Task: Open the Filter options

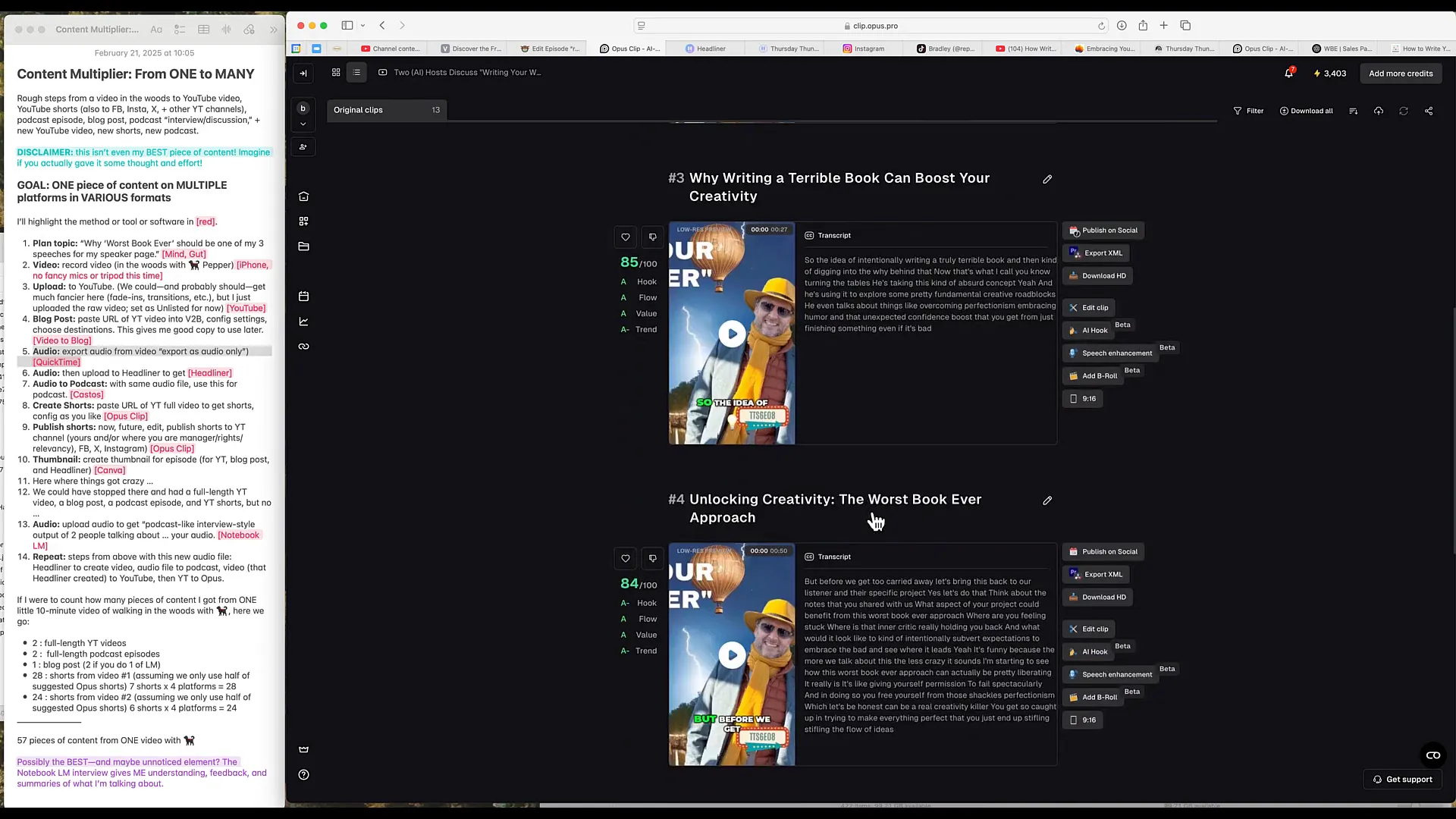Action: click(x=1248, y=111)
